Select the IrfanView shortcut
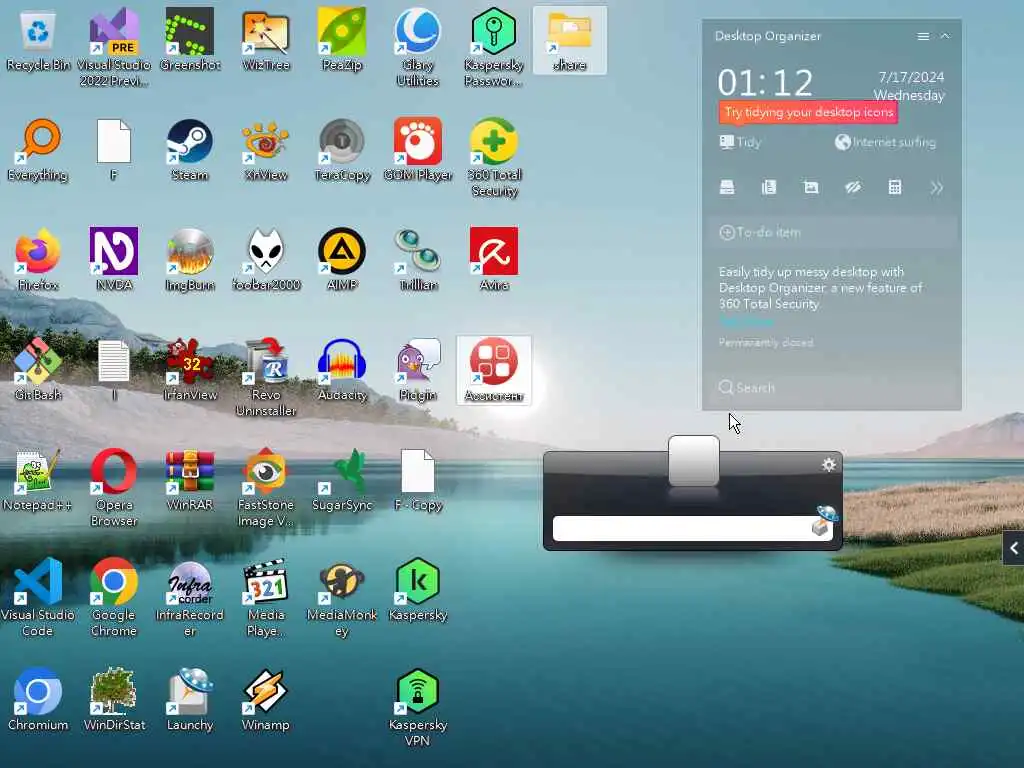Image resolution: width=1024 pixels, height=768 pixels. 189,370
